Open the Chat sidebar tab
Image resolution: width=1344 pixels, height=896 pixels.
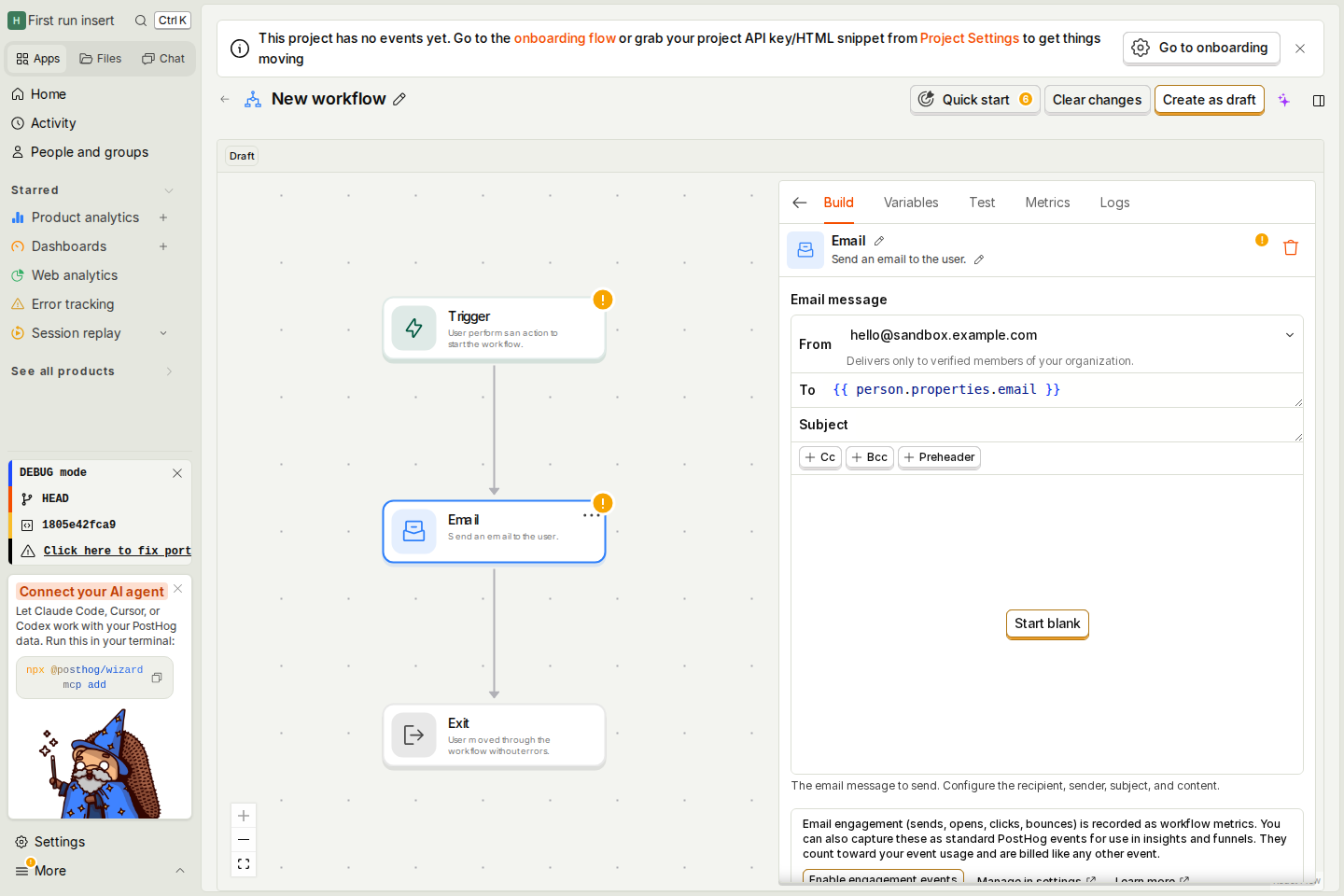(x=163, y=59)
